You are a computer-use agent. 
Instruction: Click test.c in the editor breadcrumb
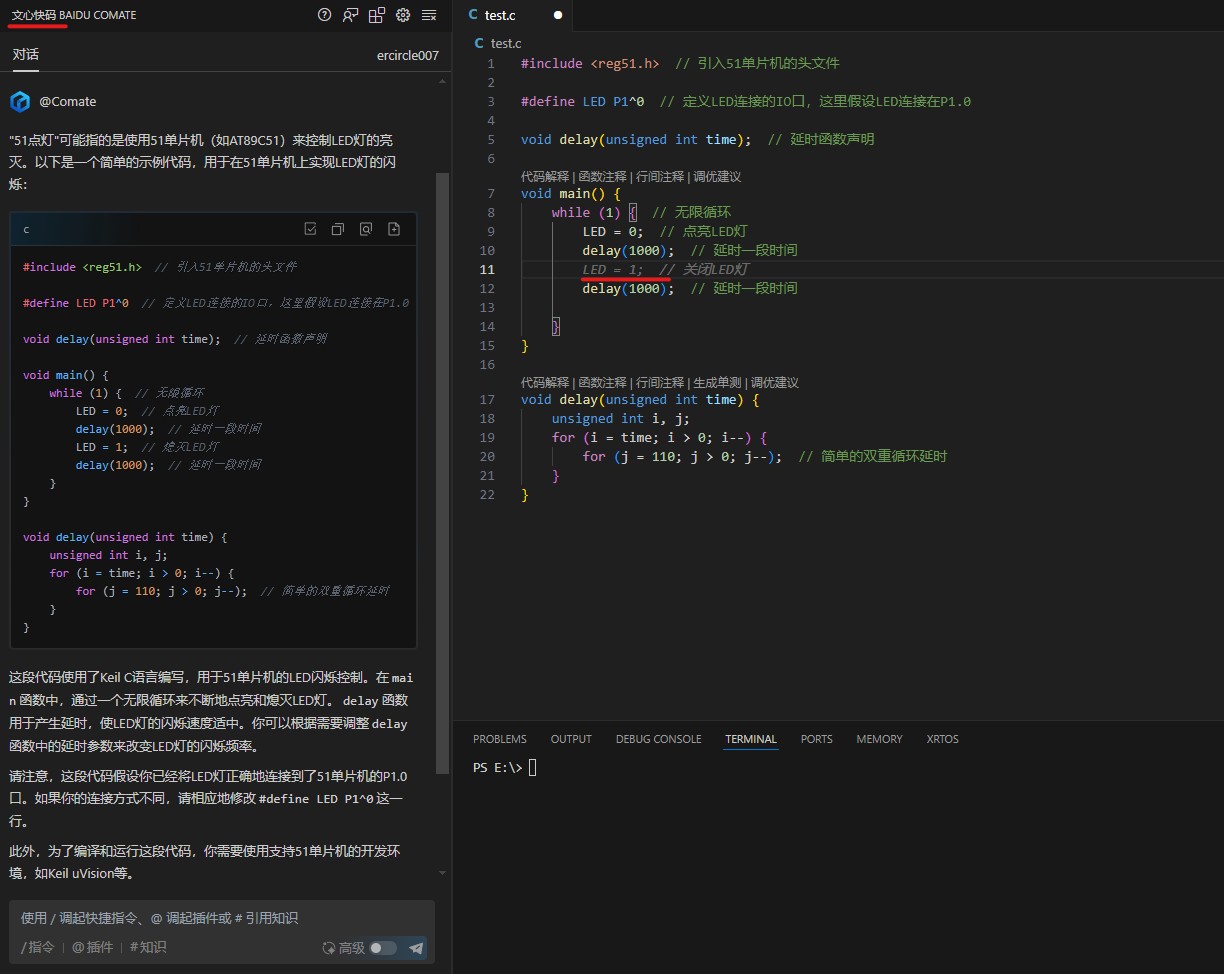pyautogui.click(x=506, y=44)
